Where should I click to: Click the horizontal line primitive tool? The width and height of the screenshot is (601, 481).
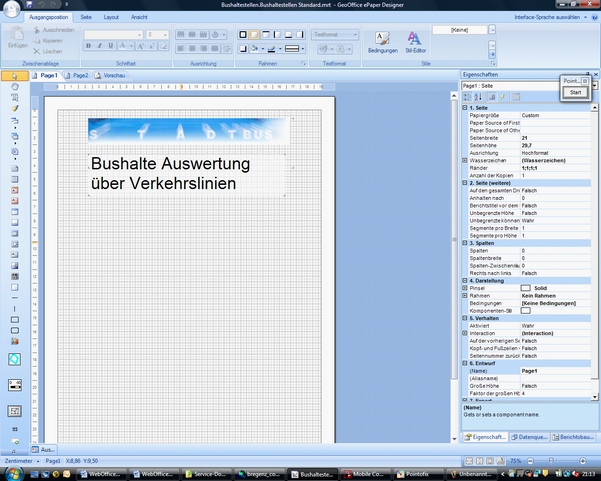click(x=15, y=298)
